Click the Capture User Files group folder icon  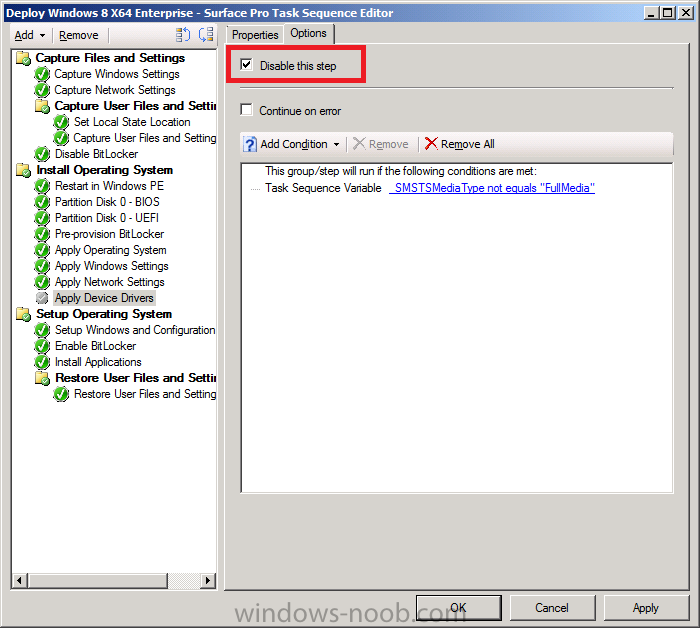coord(42,106)
